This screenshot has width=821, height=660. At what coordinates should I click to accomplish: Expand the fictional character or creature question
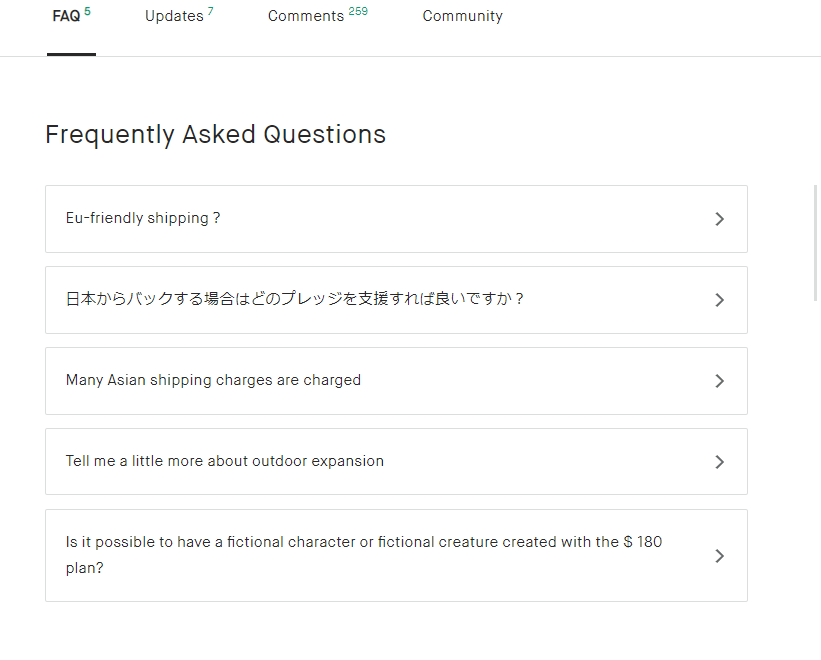point(364,555)
